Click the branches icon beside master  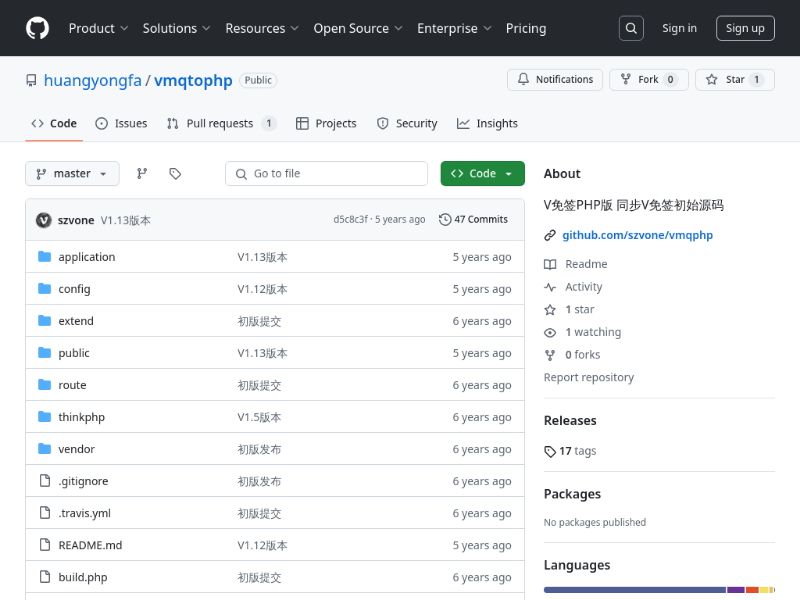[x=142, y=174]
